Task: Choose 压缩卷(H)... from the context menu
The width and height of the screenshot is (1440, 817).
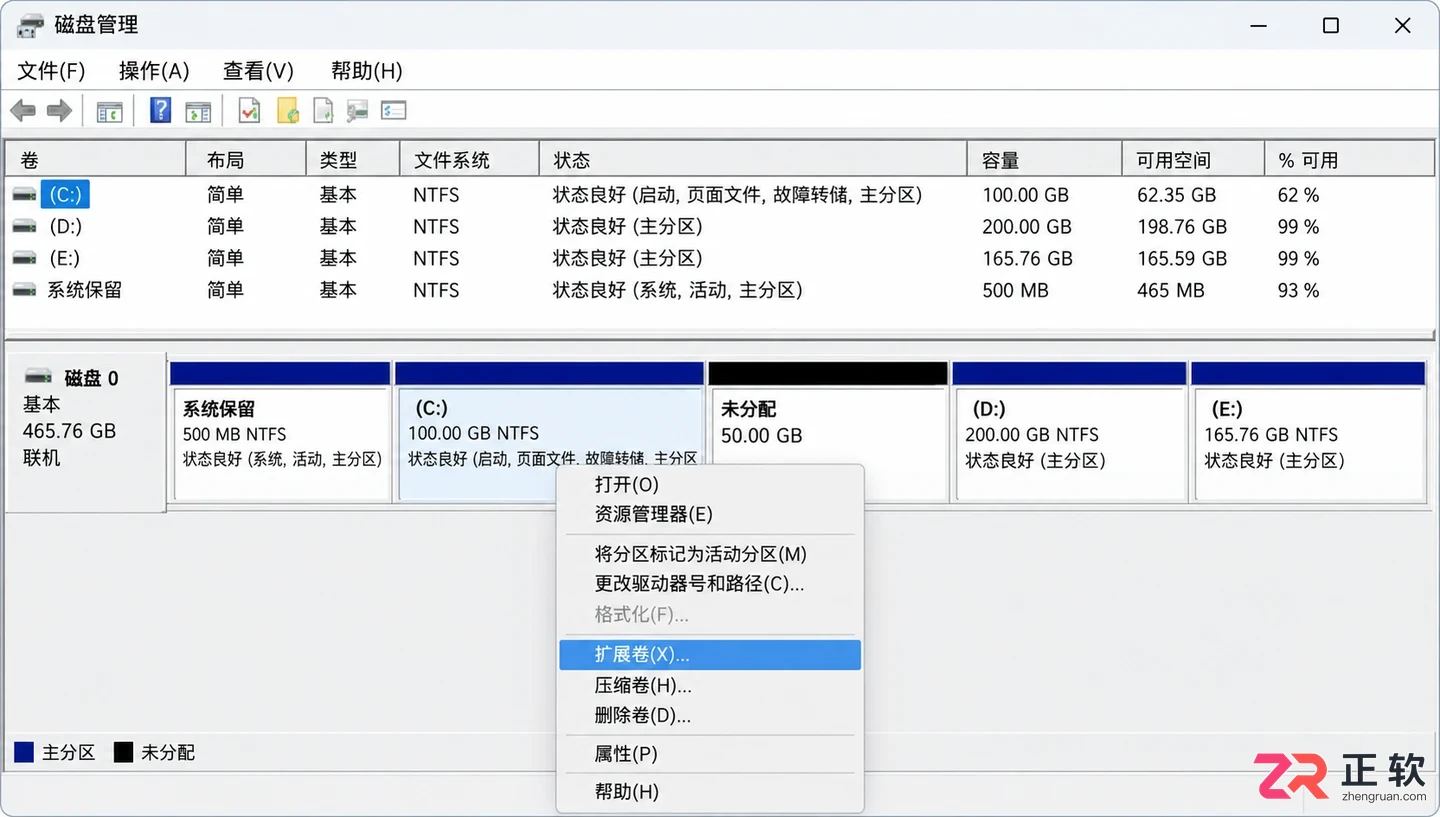Action: pos(710,686)
